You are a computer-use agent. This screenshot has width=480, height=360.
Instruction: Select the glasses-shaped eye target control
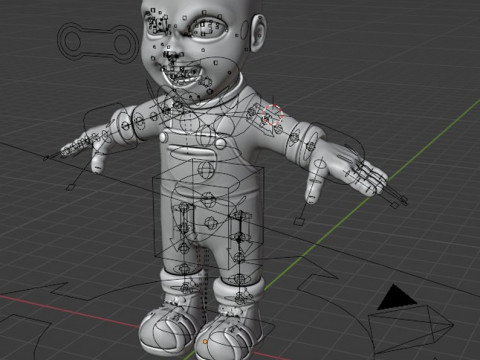click(x=98, y=42)
